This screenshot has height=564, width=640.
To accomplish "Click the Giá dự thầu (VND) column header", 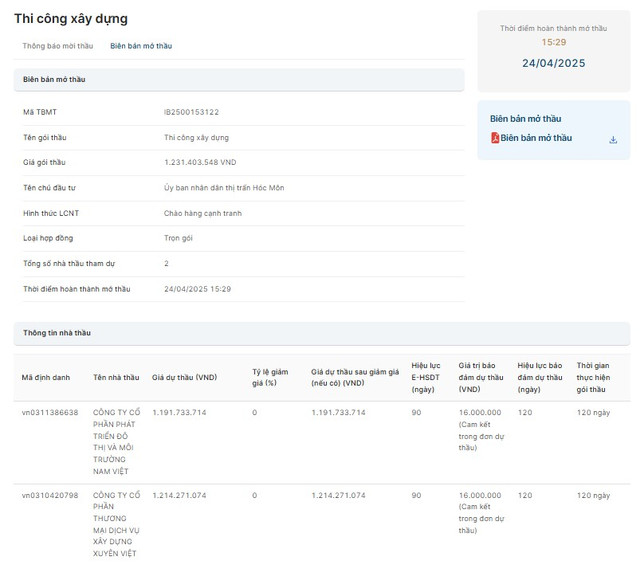I will [184, 377].
